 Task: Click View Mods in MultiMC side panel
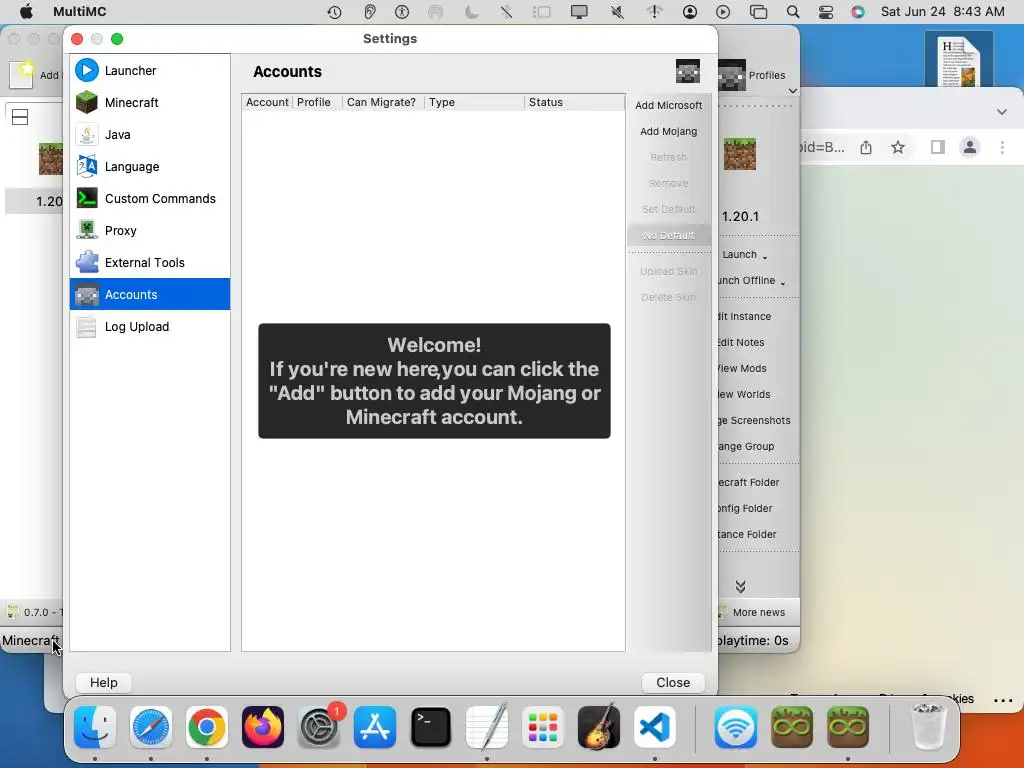pos(743,369)
